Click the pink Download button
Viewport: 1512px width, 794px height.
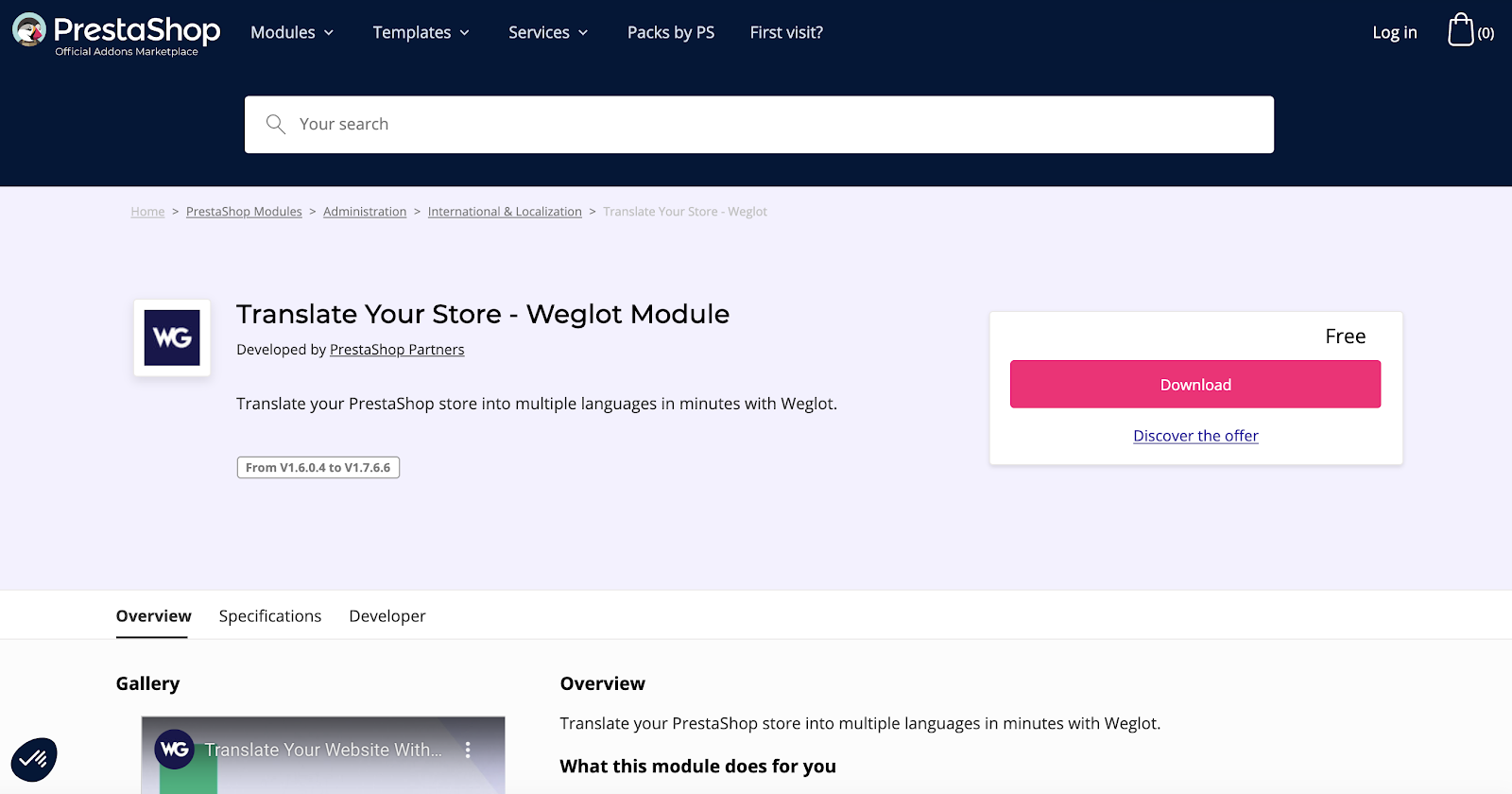tap(1195, 384)
